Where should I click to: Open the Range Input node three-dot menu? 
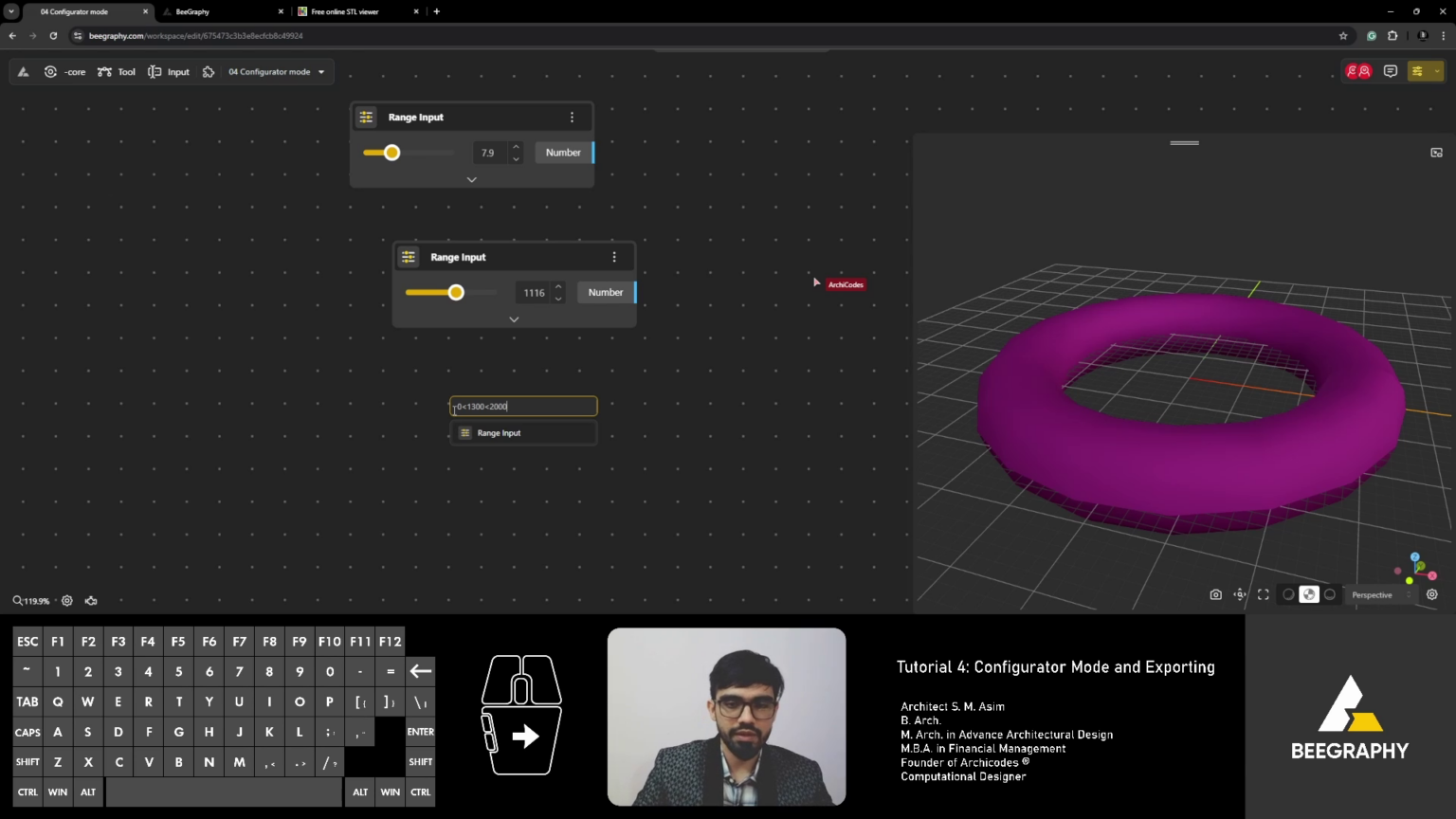click(x=572, y=117)
